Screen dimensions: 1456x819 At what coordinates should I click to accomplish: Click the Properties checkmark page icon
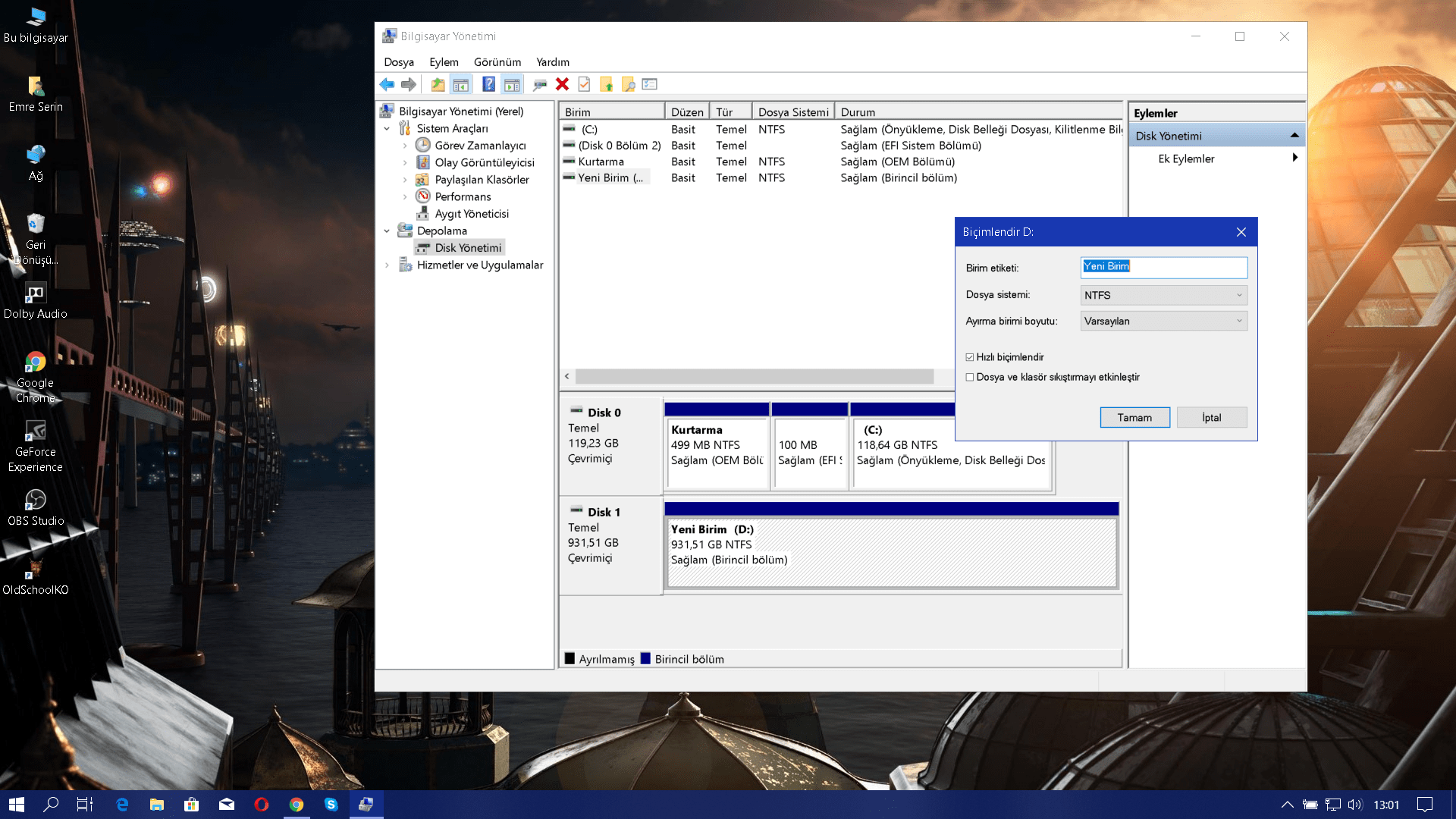[584, 84]
